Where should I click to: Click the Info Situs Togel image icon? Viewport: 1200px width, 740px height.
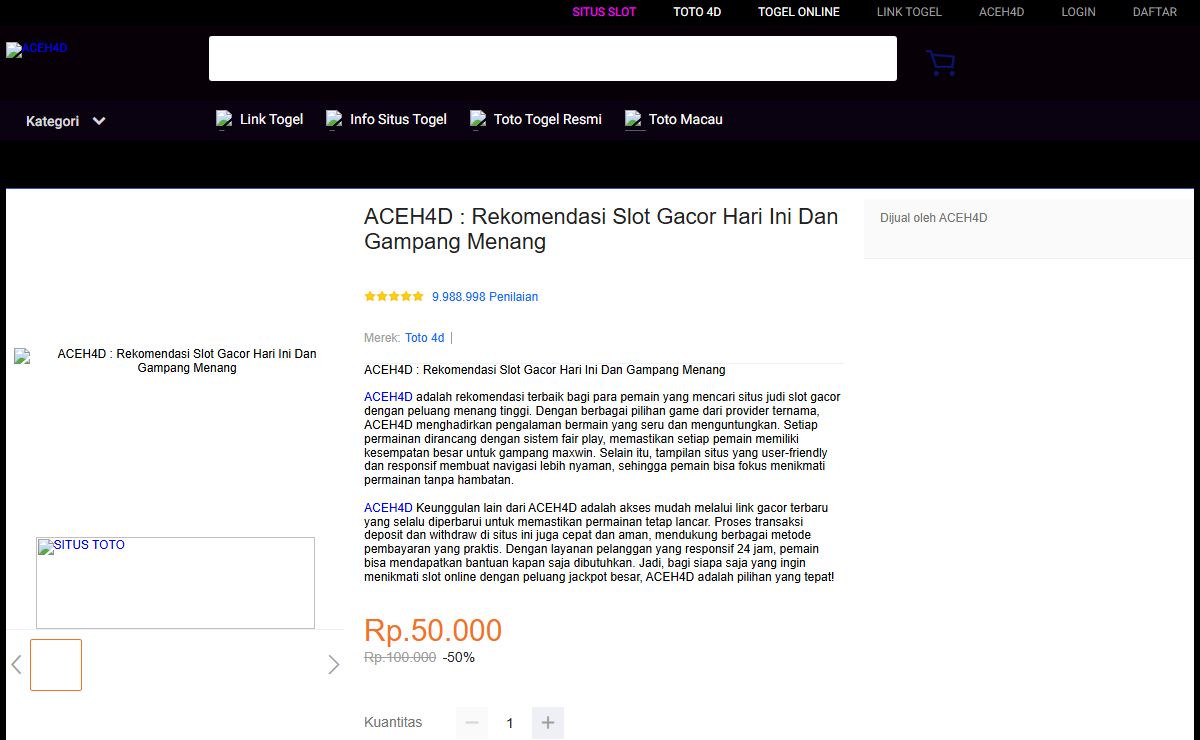tap(334, 120)
